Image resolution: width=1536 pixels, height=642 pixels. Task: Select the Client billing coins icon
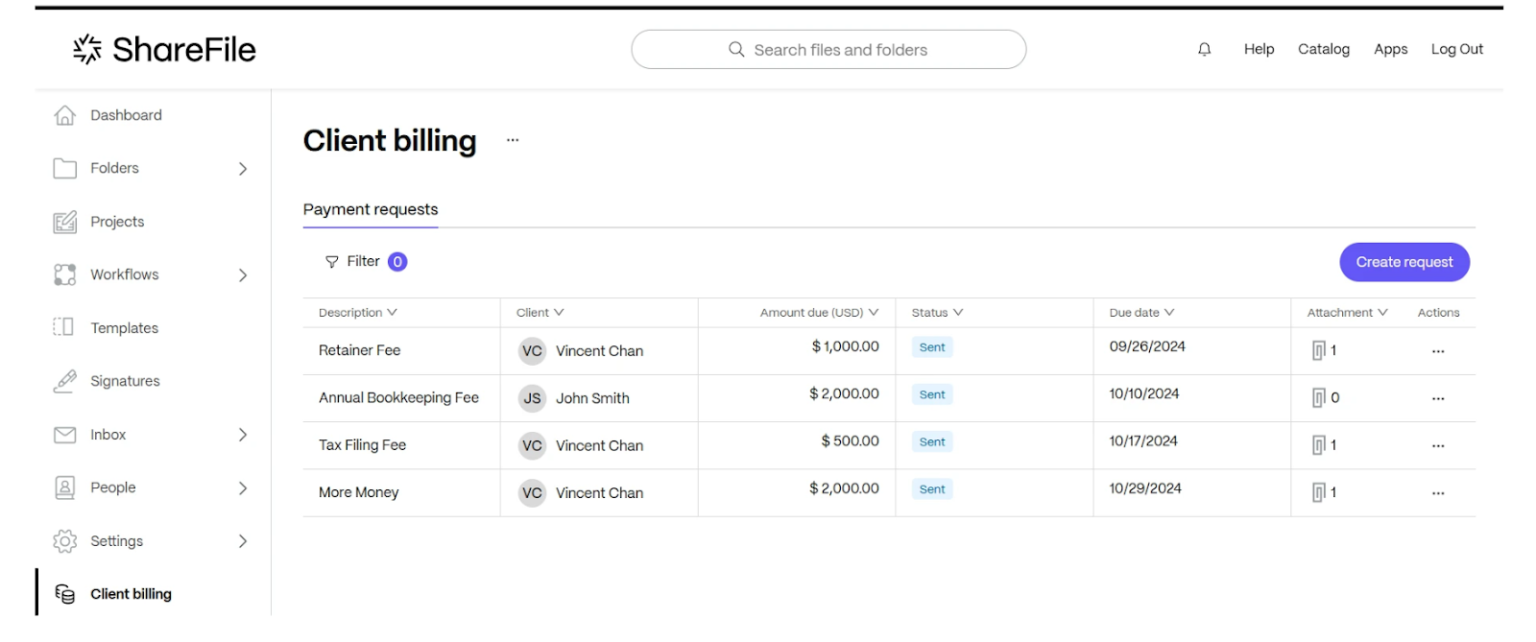click(65, 594)
